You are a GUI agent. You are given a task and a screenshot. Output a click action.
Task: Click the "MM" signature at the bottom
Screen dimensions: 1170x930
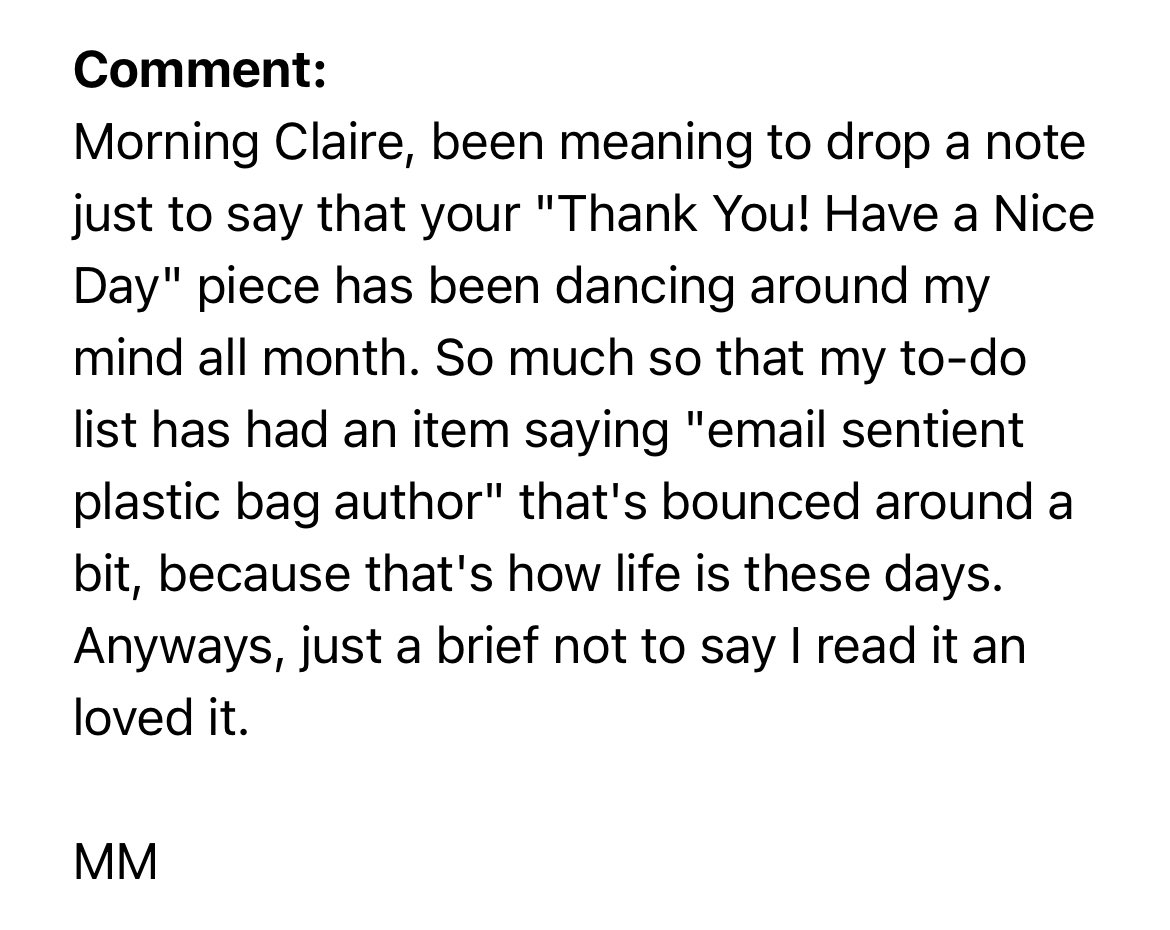click(116, 861)
